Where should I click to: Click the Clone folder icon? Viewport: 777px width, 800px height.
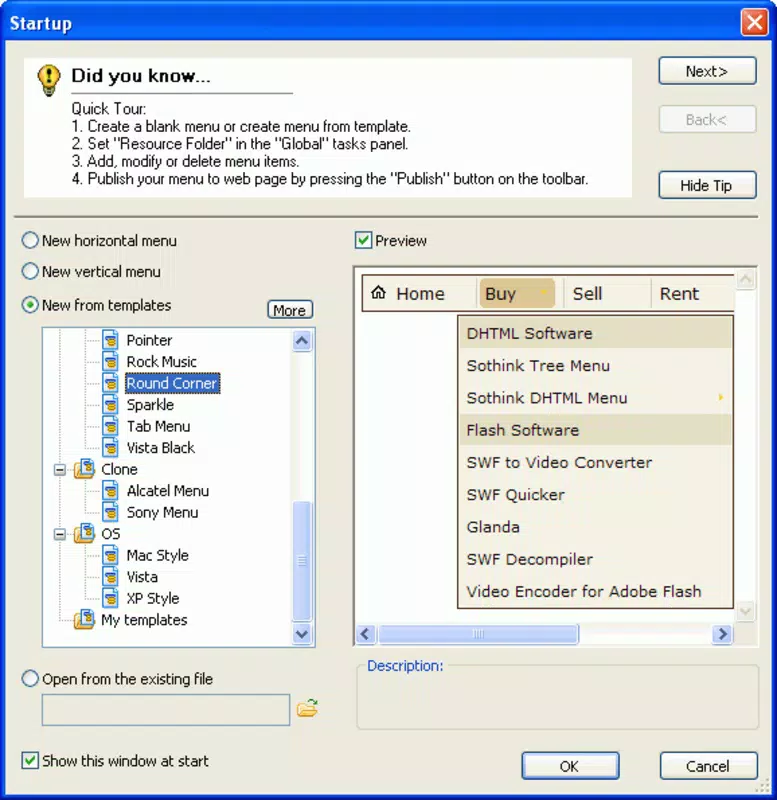point(85,469)
